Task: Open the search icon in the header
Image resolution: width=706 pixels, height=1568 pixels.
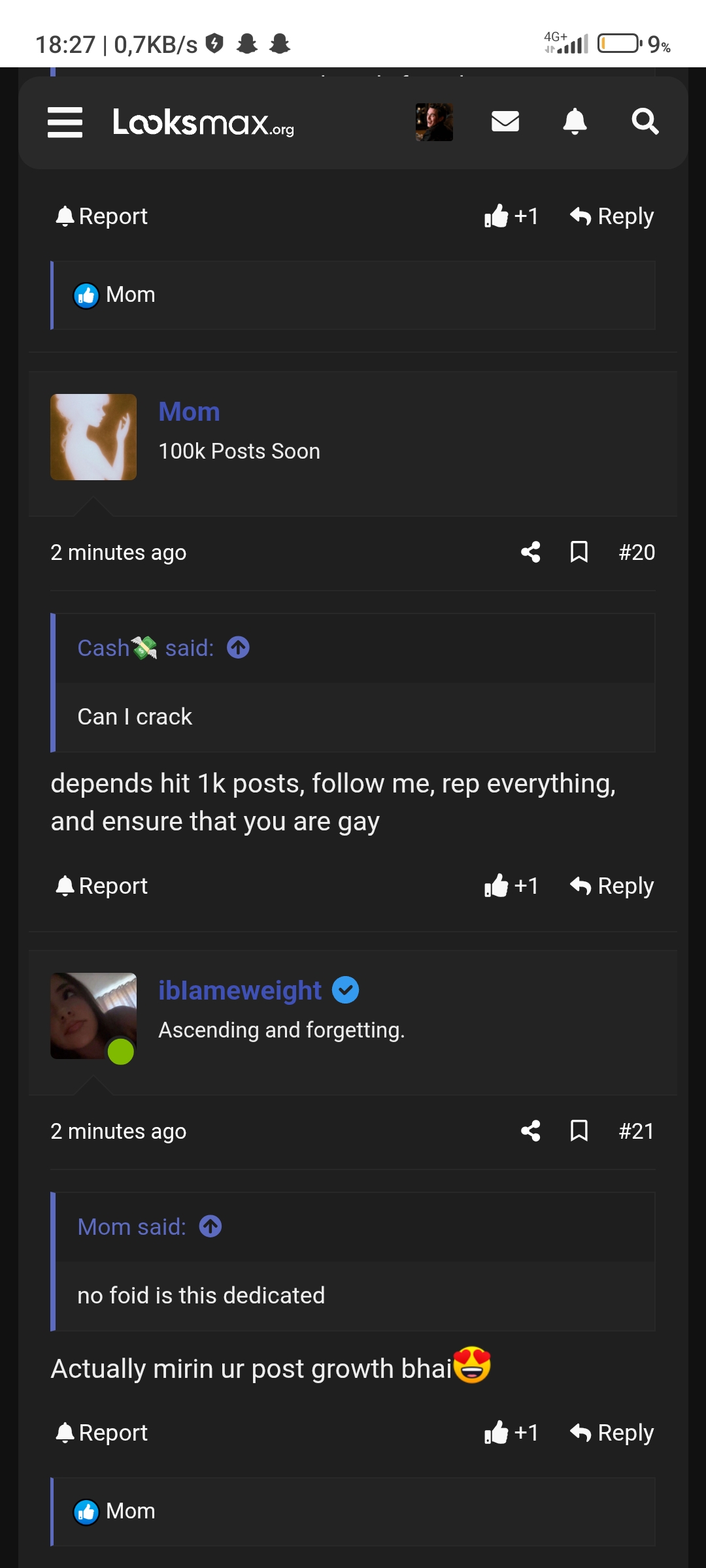Action: (645, 121)
